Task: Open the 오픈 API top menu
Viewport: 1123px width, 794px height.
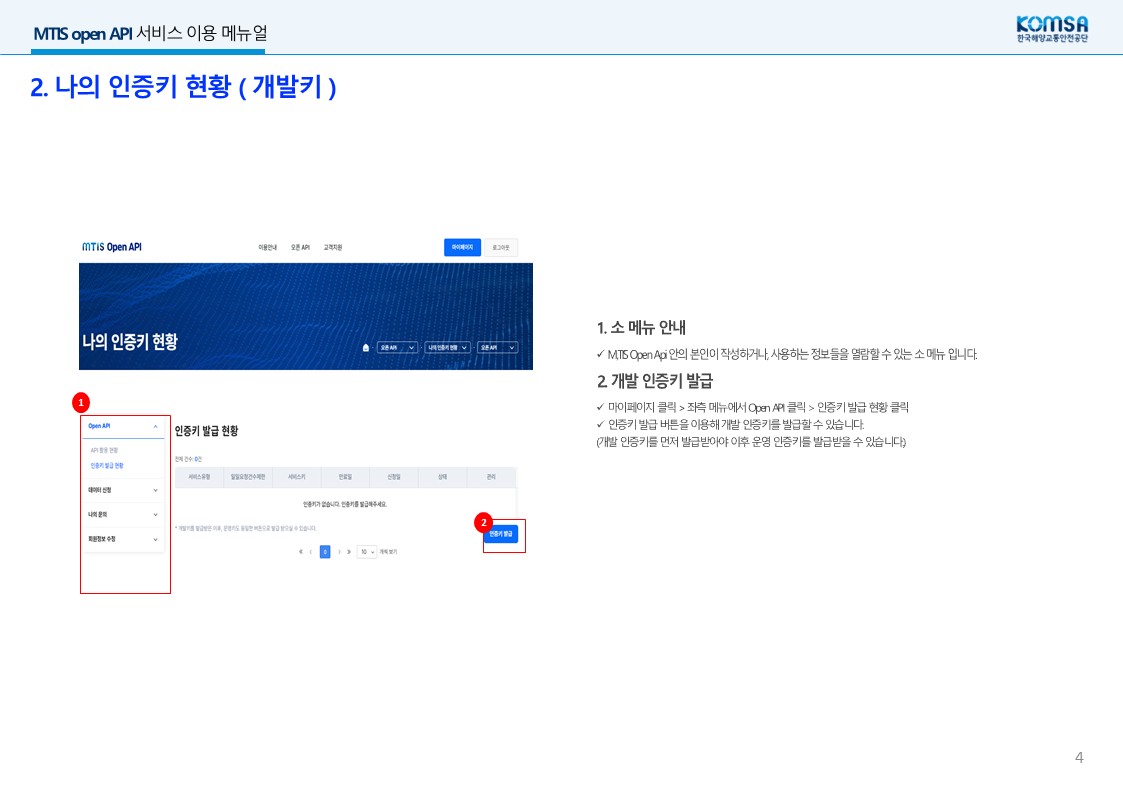Action: 300,248
